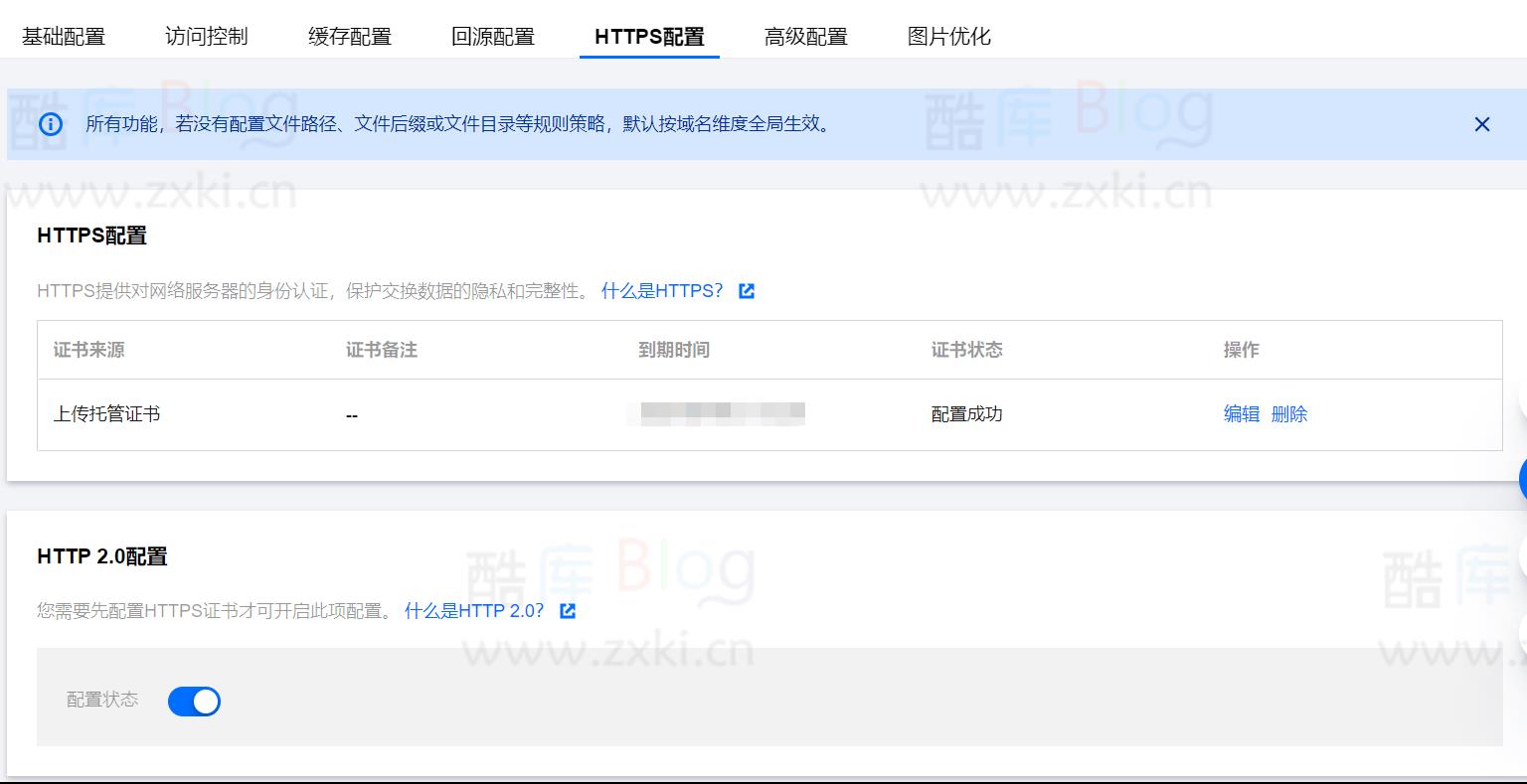Click the 配置成功 certificate status text

966,414
